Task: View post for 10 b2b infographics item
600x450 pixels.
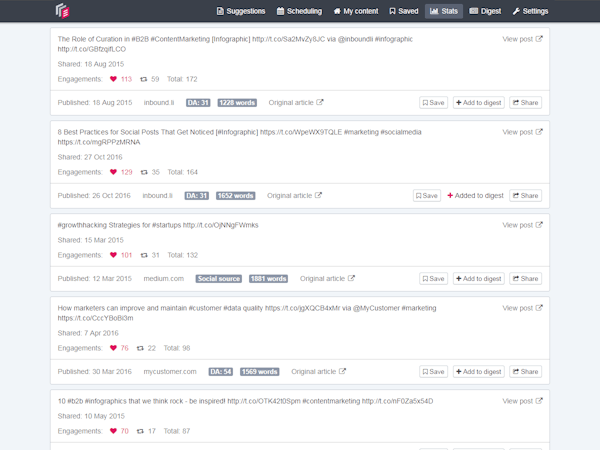Action: [x=522, y=401]
